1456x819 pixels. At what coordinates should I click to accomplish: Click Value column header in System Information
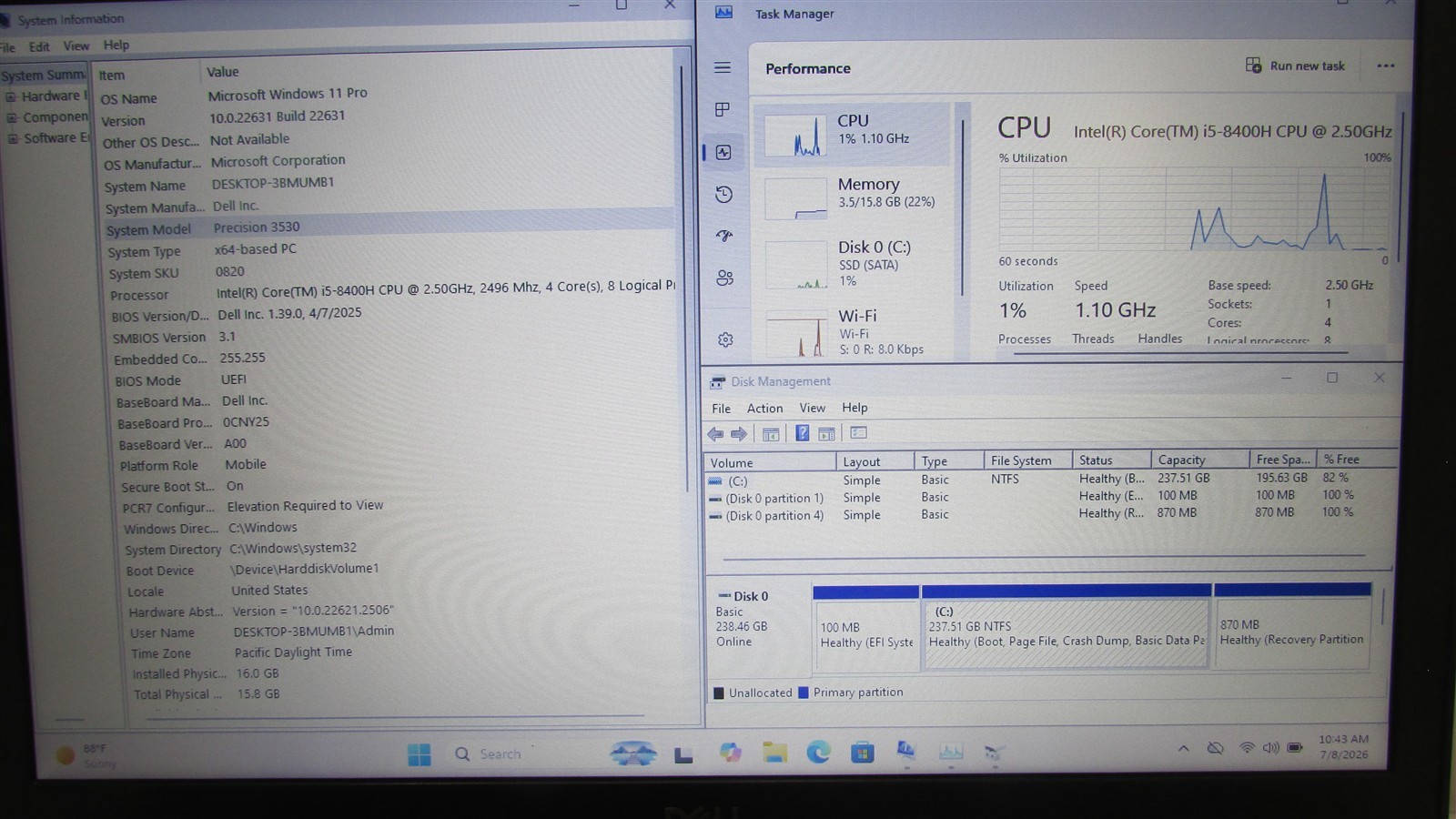click(437, 71)
